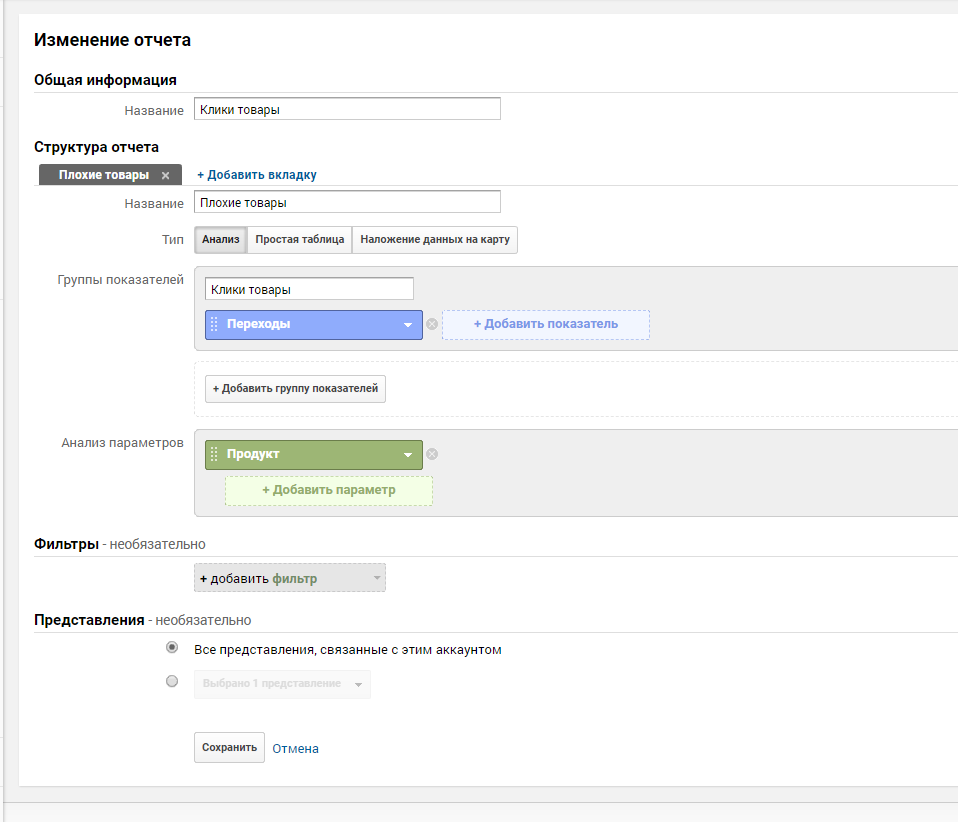Click the 'Отмена' link
958x822 pixels.
point(295,748)
